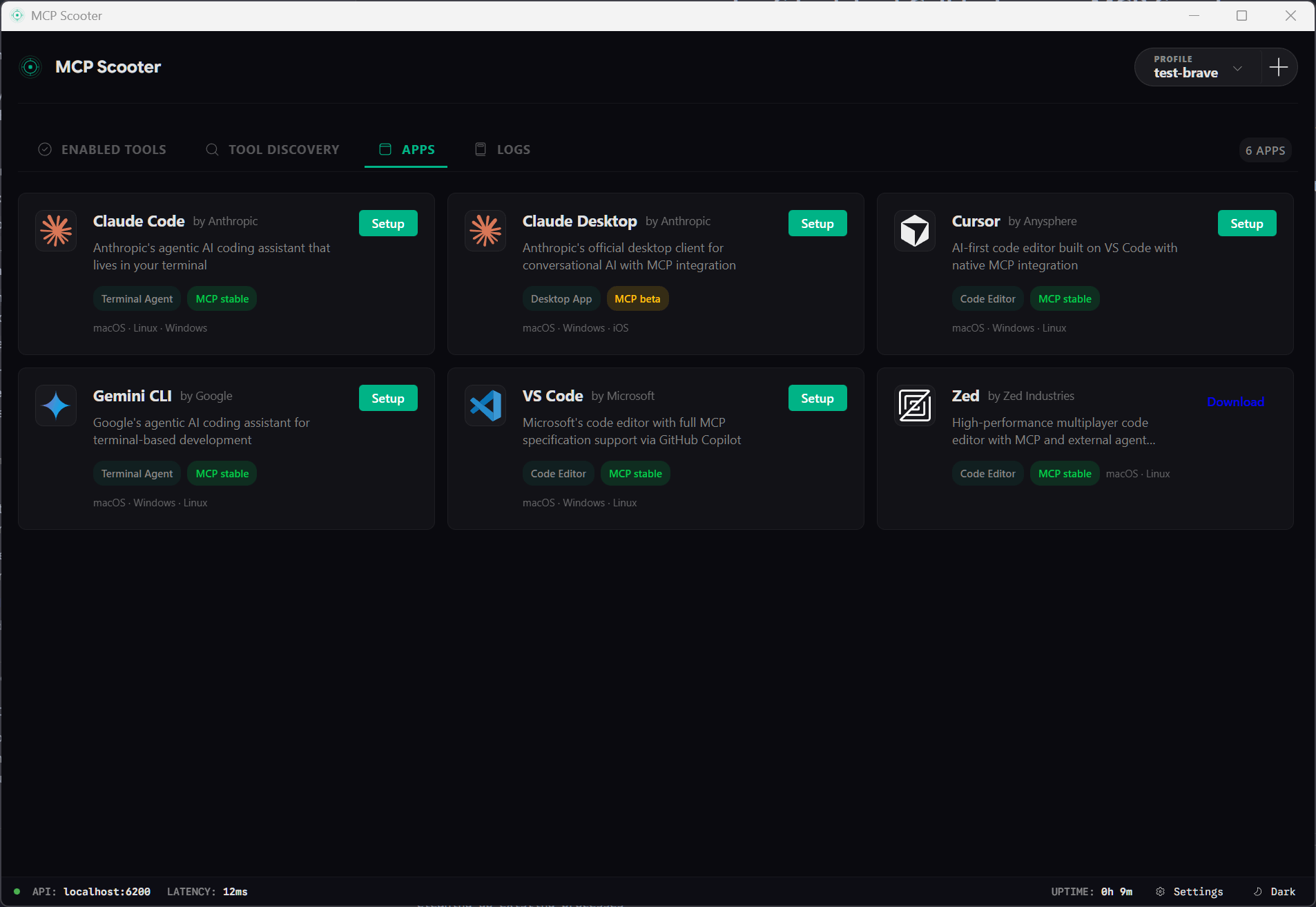Click the 6 APPS count badge
Viewport: 1316px width, 907px height.
pyautogui.click(x=1265, y=150)
